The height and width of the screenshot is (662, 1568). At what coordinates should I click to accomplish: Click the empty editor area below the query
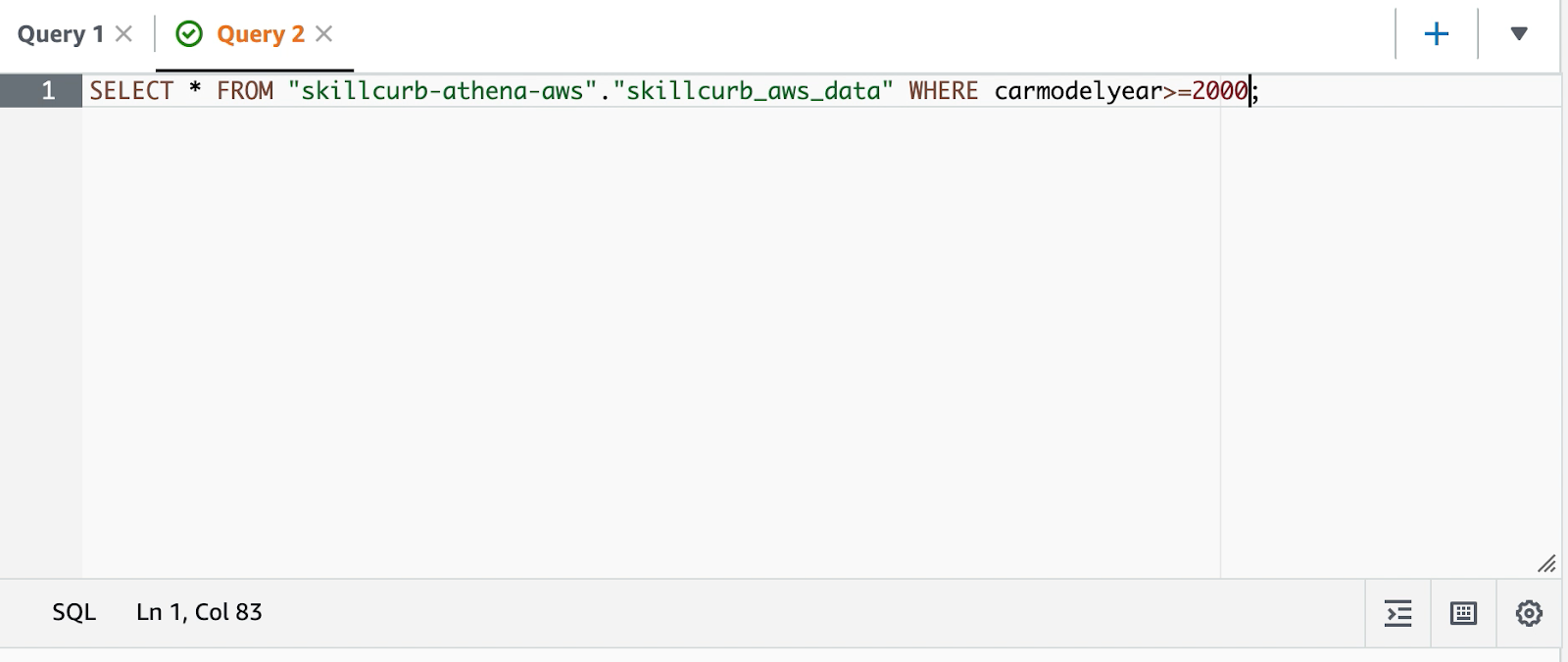[651, 343]
